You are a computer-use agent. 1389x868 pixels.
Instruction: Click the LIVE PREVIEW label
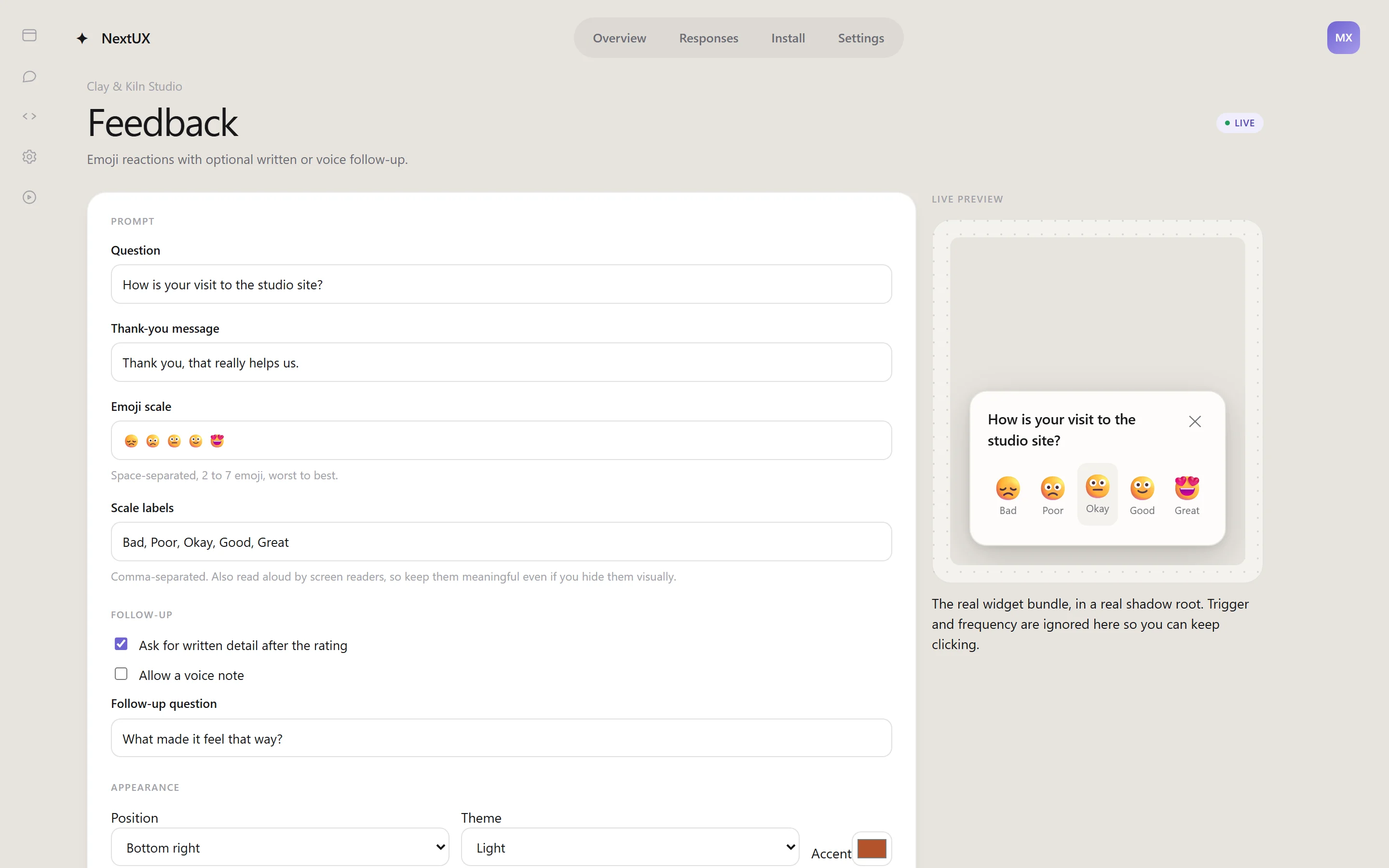967,199
